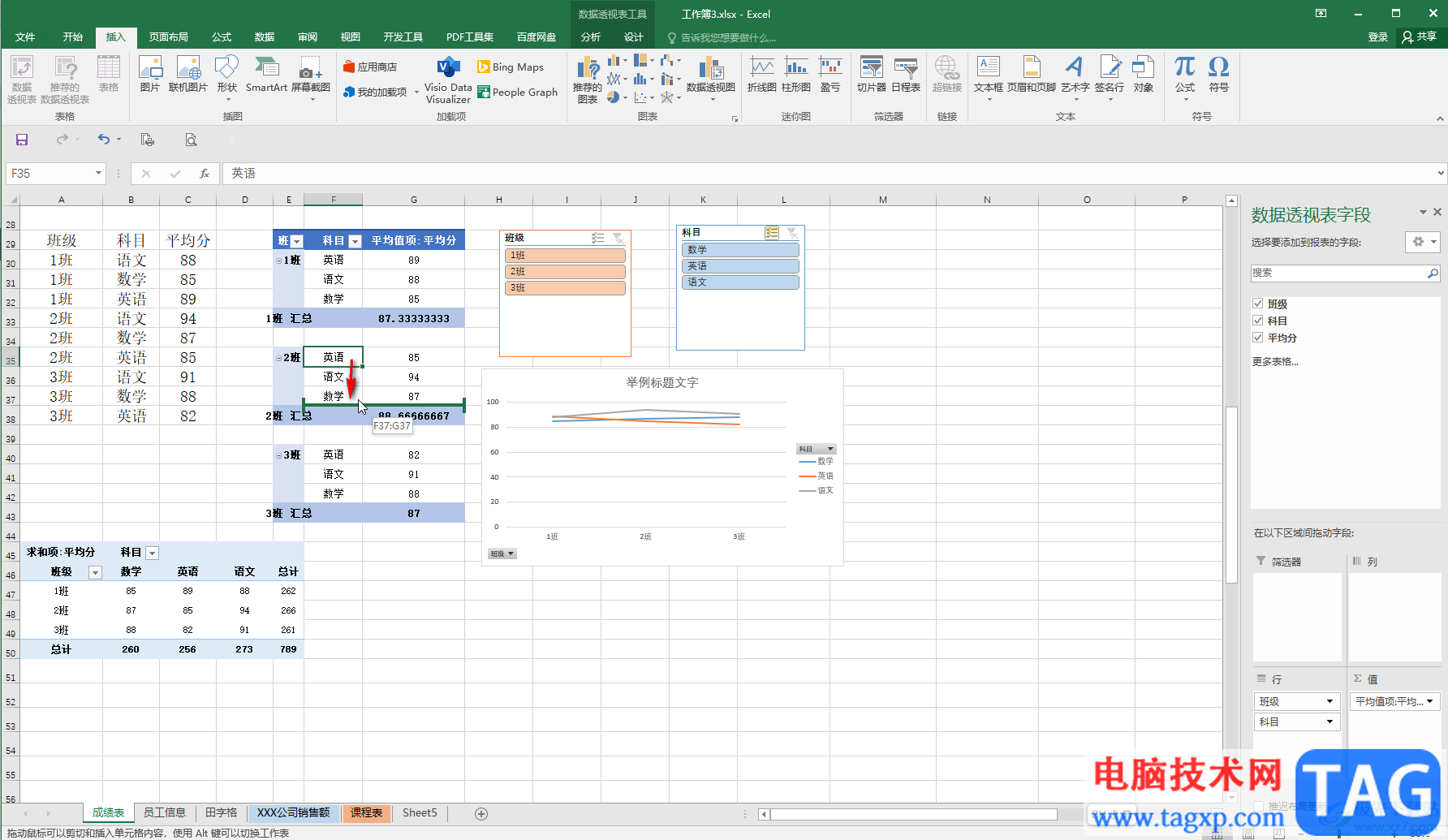The width and height of the screenshot is (1448, 840).
Task: Open Recommended PivotTables (推荐的数据透视表)
Action: 65,79
